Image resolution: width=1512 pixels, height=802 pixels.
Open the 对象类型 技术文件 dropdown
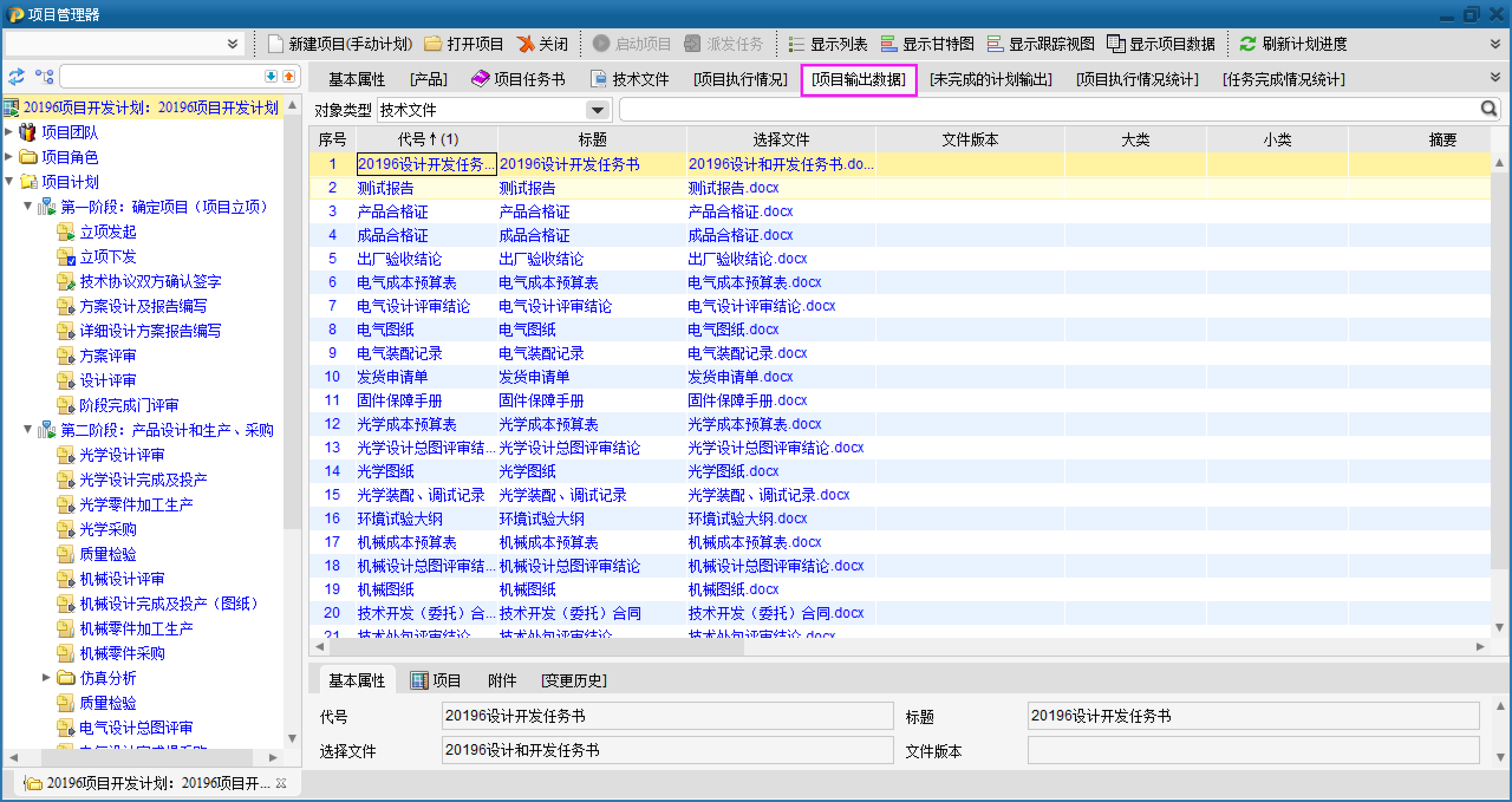(x=597, y=110)
